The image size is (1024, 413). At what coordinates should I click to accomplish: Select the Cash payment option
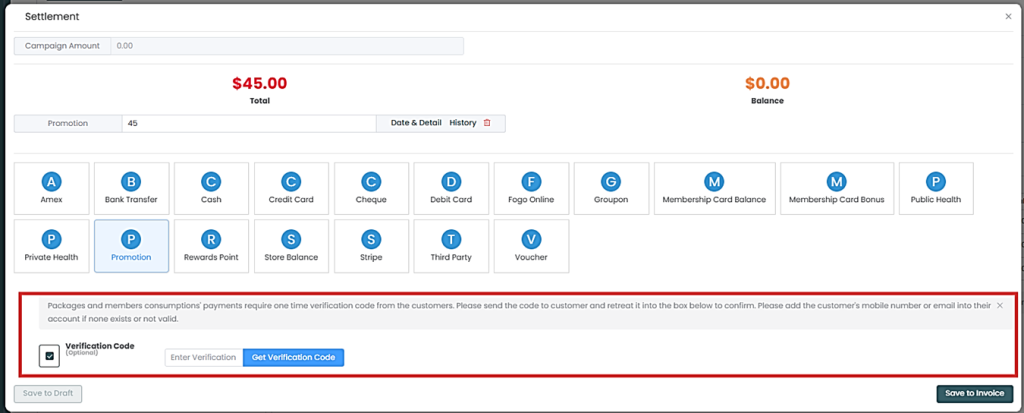(x=211, y=189)
